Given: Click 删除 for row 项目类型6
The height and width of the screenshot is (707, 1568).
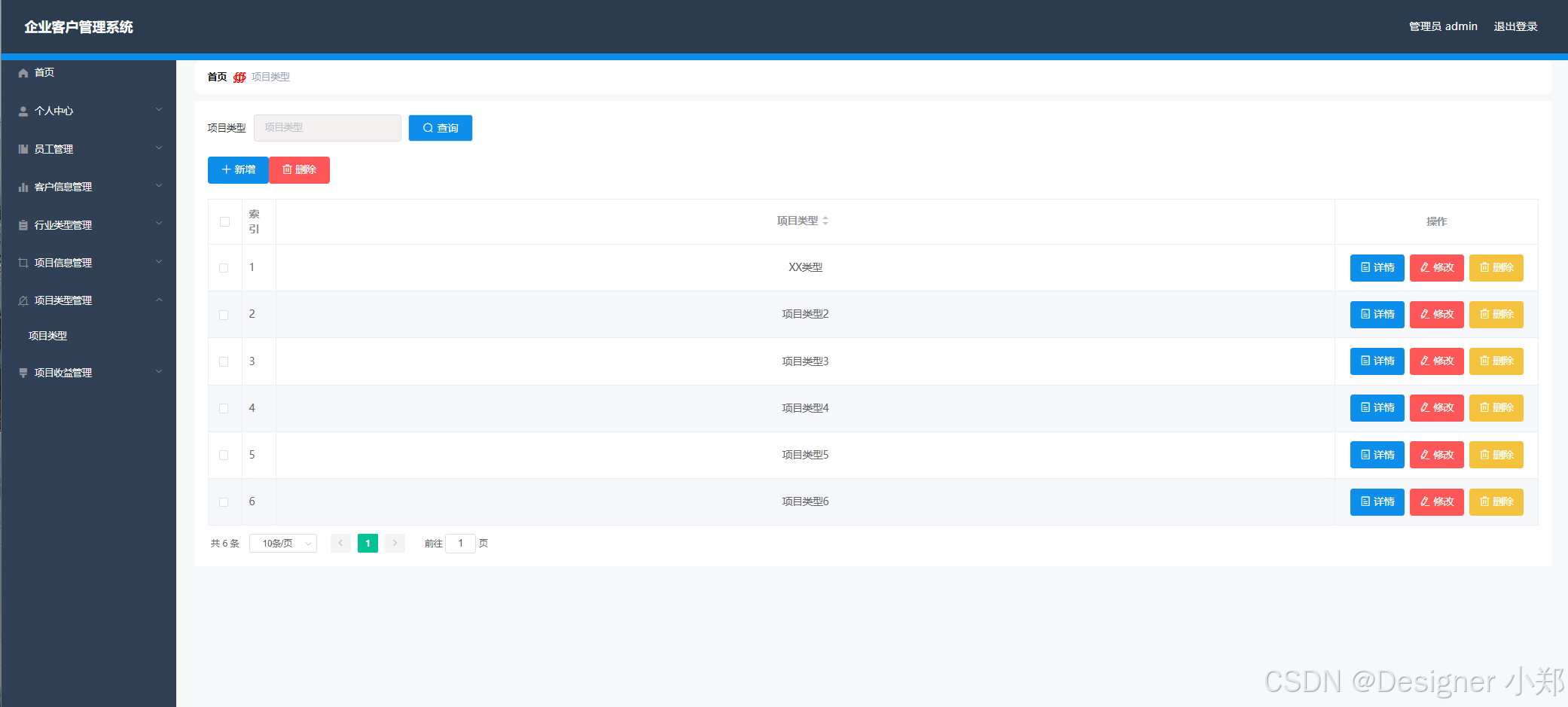Looking at the screenshot, I should pyautogui.click(x=1496, y=502).
